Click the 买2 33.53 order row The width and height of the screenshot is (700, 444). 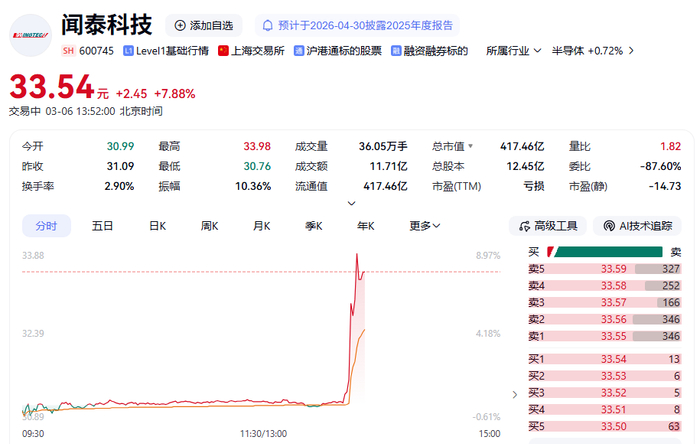pyautogui.click(x=604, y=376)
